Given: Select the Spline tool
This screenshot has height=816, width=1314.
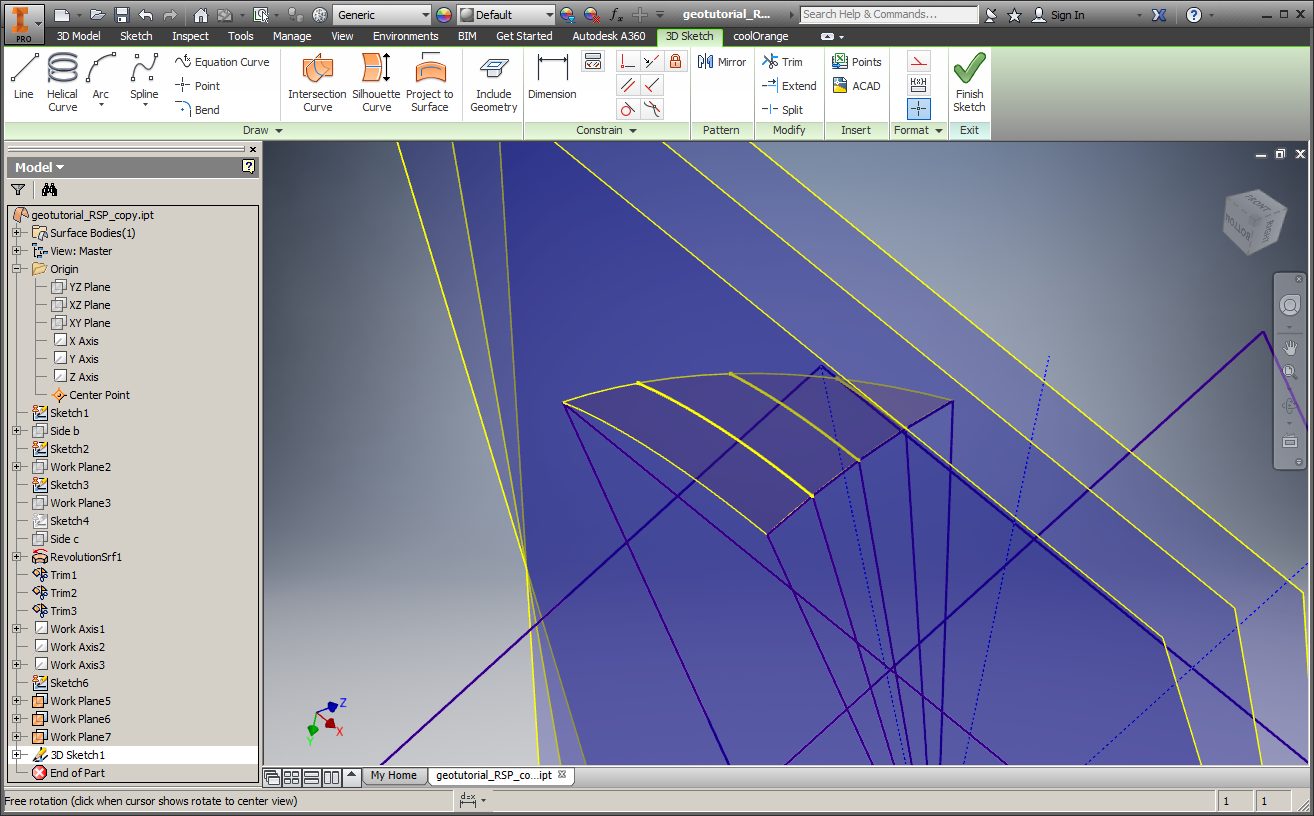Looking at the screenshot, I should pos(144,80).
